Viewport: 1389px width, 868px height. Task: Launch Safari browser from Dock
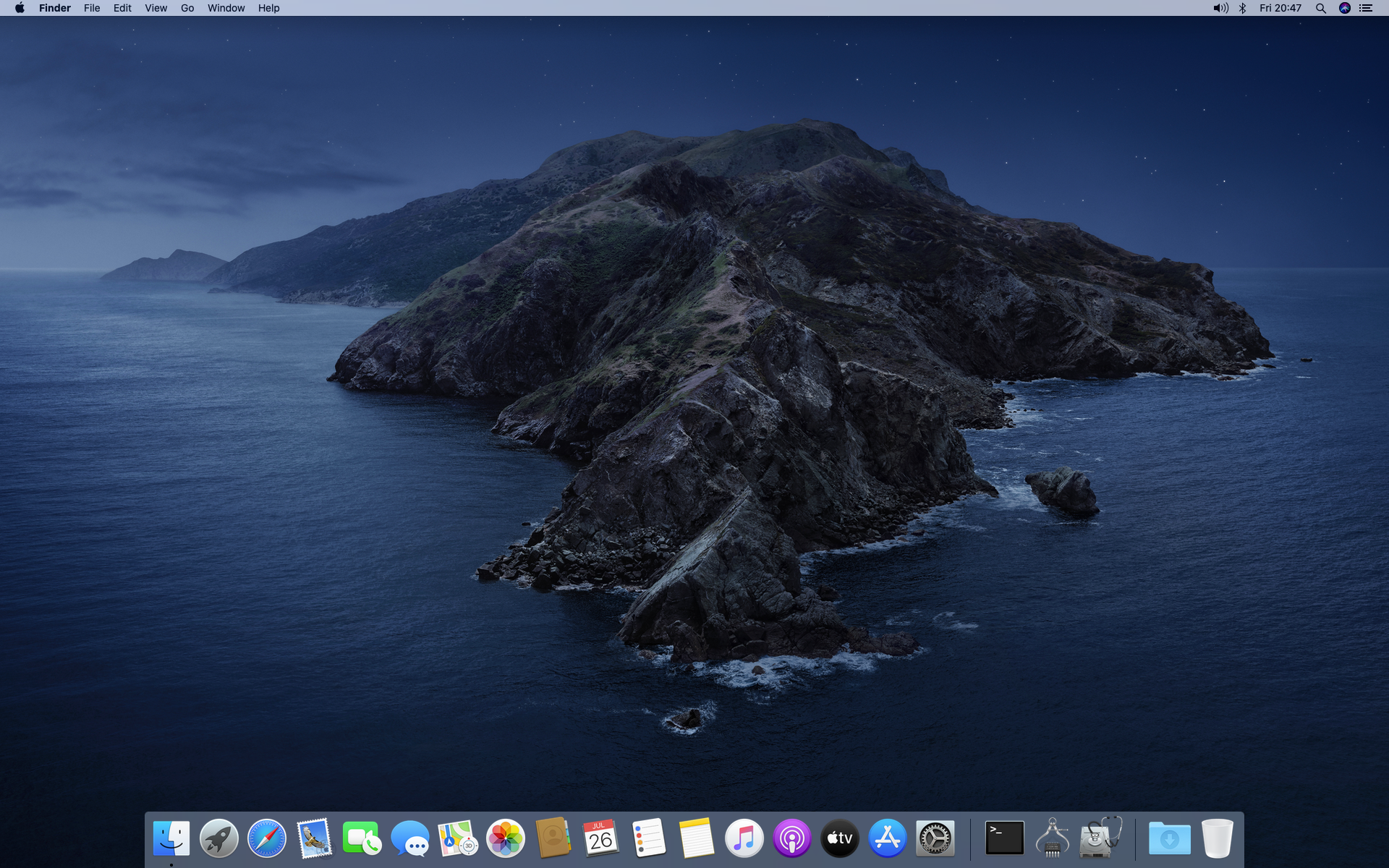[267, 838]
